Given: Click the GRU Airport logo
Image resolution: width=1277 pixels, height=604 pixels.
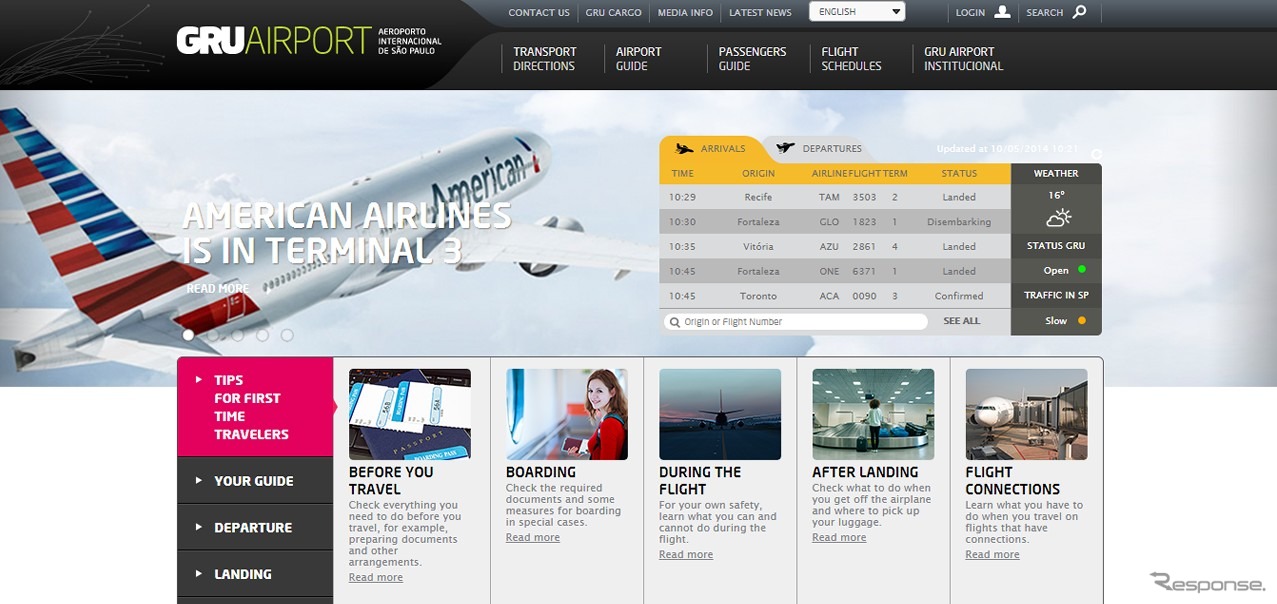Looking at the screenshot, I should click(309, 41).
